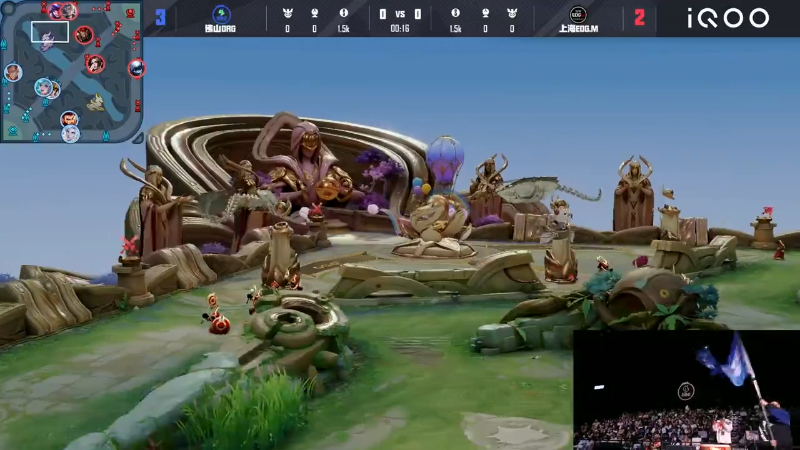Screen dimensions: 800x450
Task: Select the red-haired blue hero on left lane
Action: click(13, 72)
